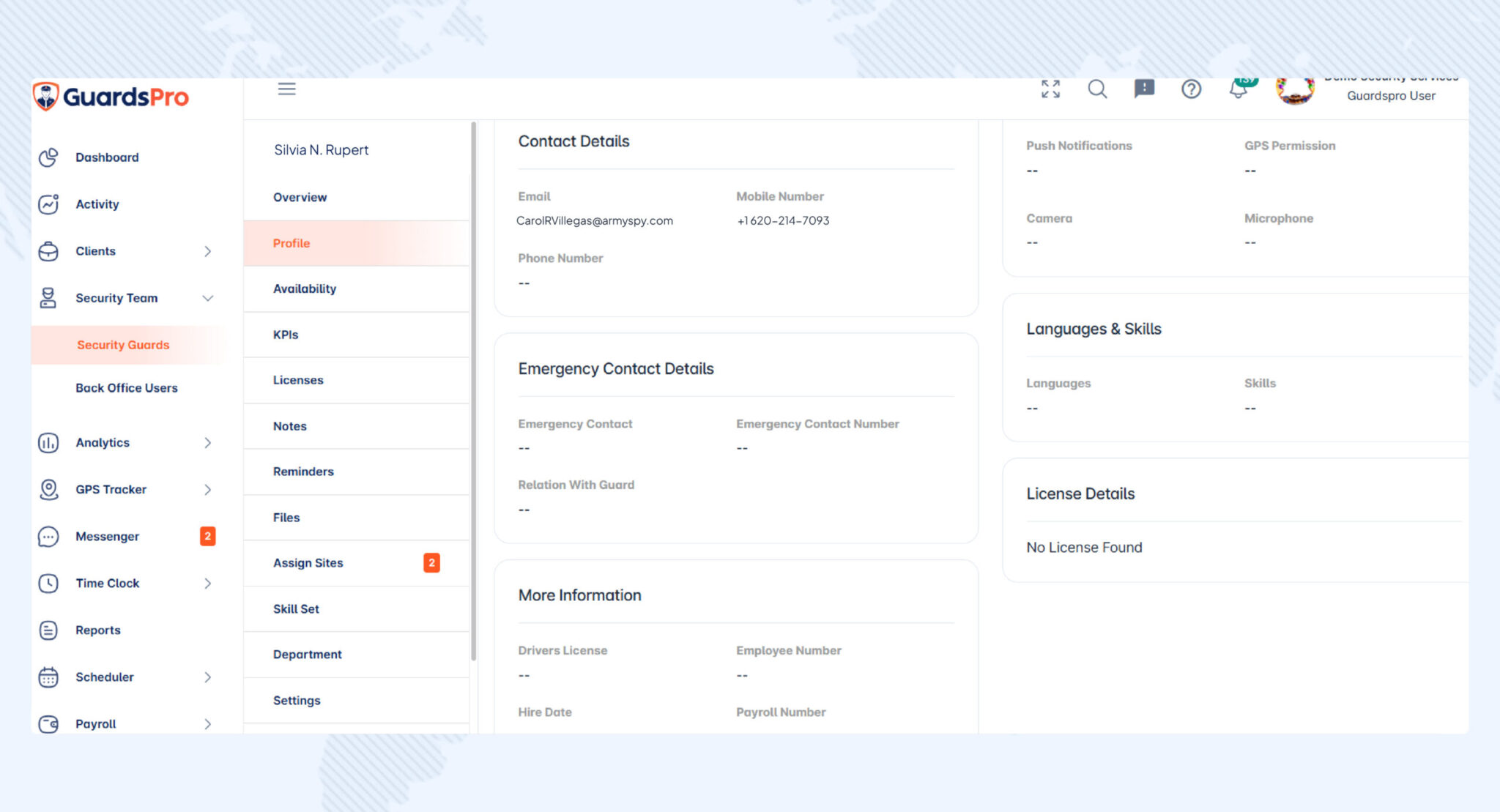This screenshot has width=1500, height=812.
Task: Click the guard name Silvia N. Rupert
Action: click(x=321, y=150)
